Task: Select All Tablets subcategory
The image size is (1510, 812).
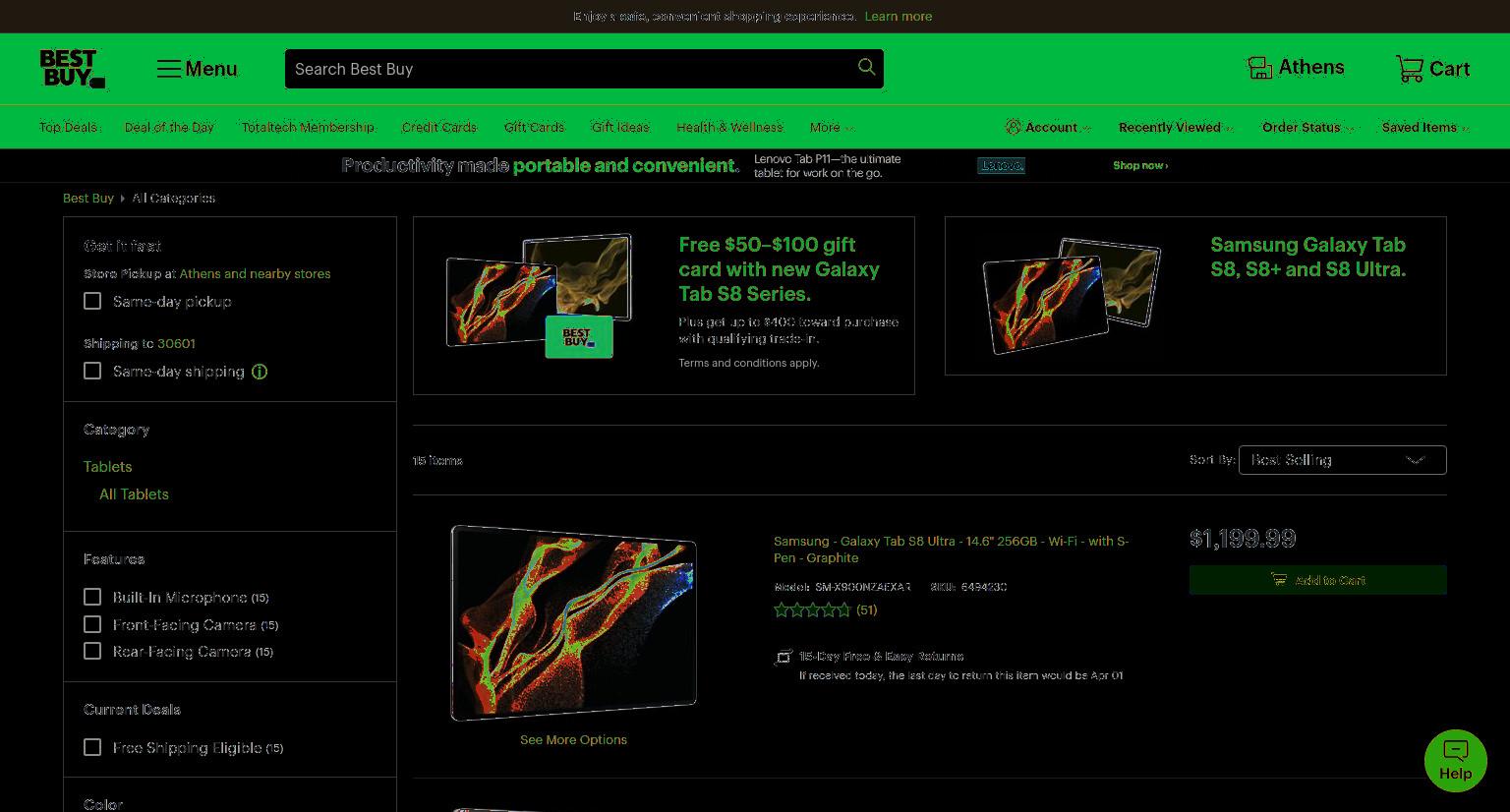Action: (x=134, y=494)
